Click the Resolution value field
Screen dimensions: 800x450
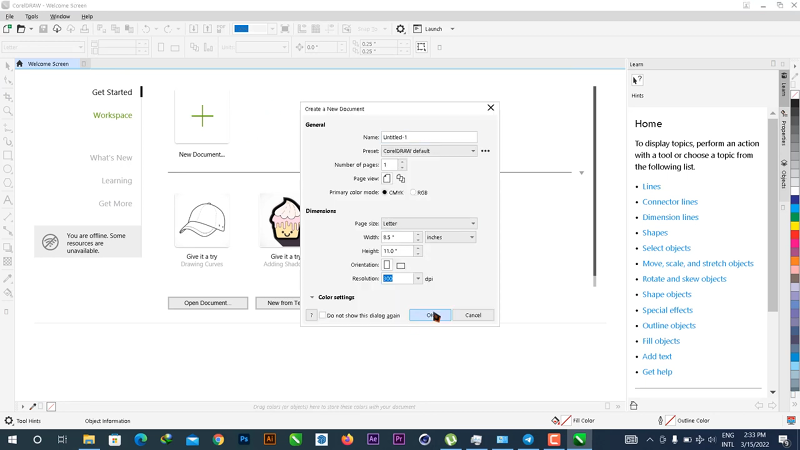coord(397,279)
